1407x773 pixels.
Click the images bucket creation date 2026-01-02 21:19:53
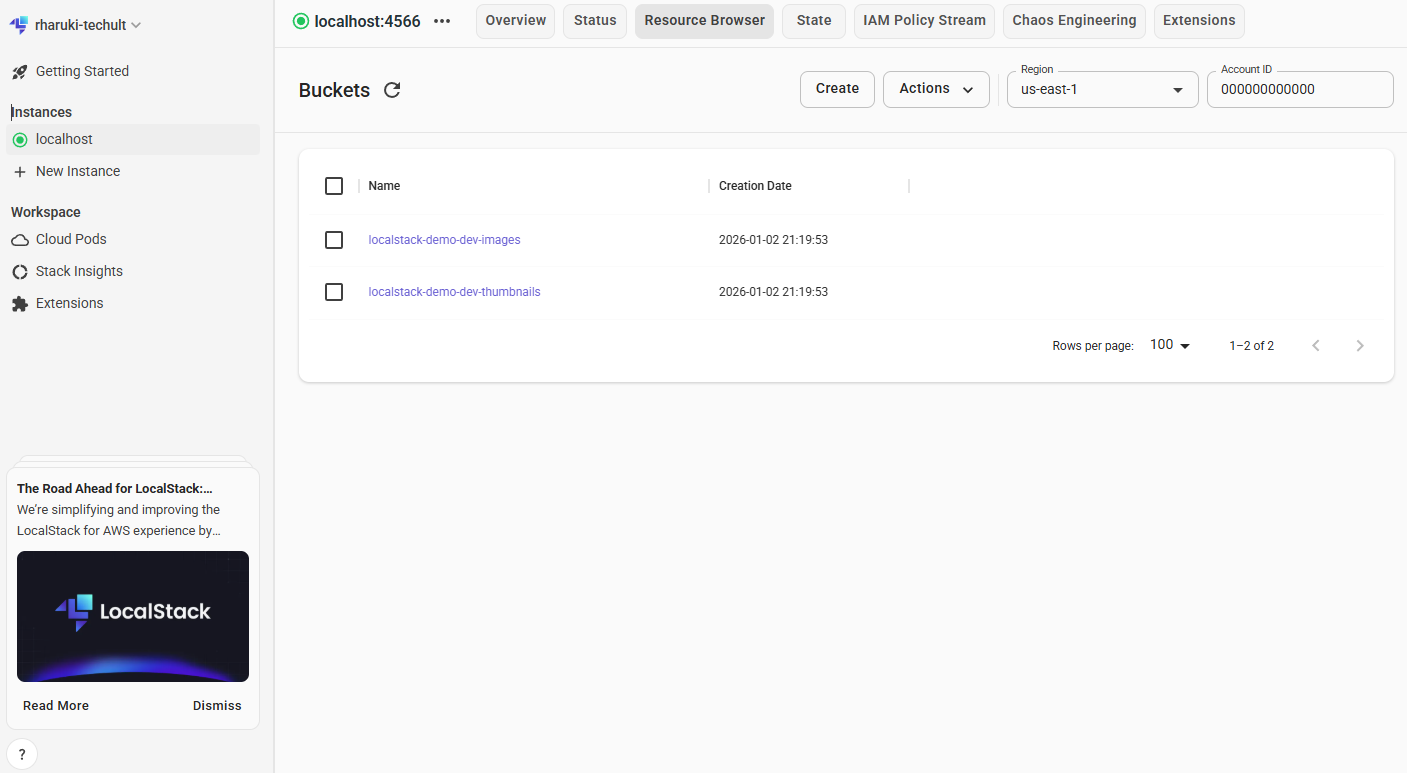[773, 240]
